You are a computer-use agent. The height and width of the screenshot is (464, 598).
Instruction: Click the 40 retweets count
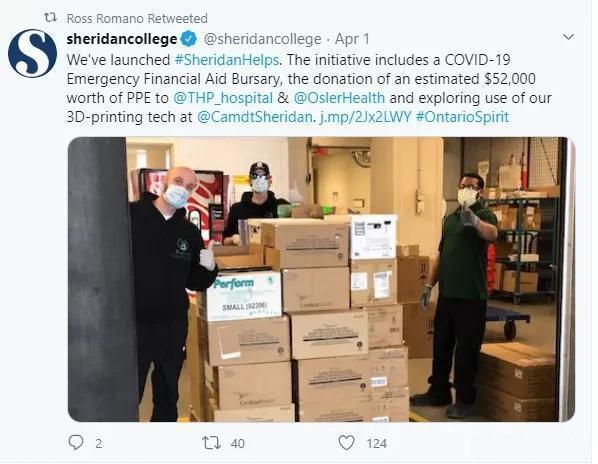tap(237, 443)
